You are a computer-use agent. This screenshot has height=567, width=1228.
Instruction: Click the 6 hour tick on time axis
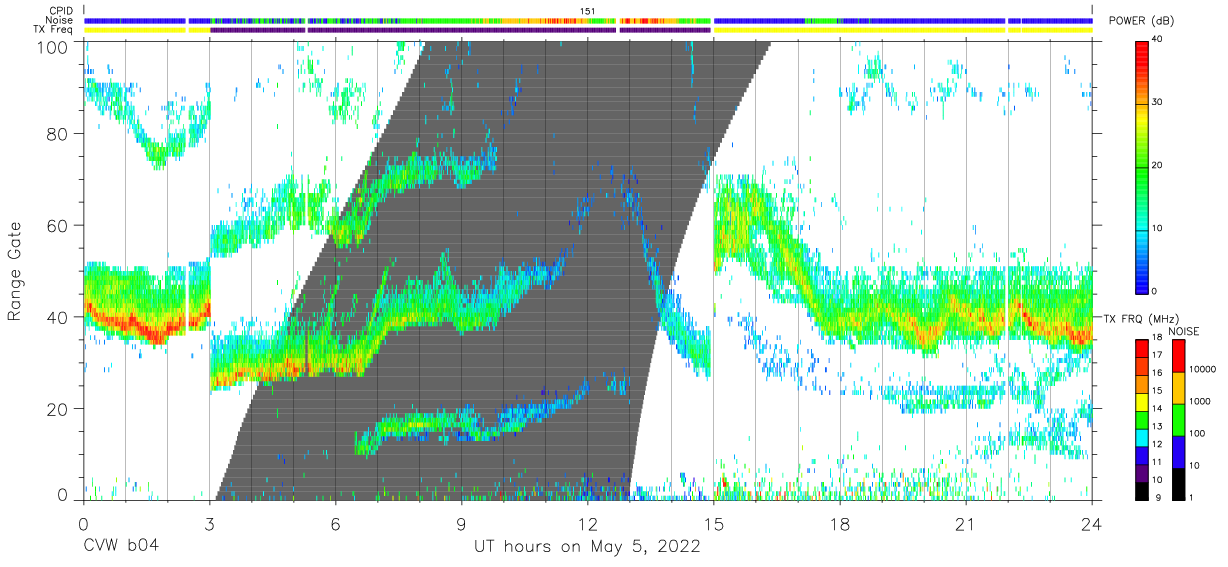tap(336, 524)
